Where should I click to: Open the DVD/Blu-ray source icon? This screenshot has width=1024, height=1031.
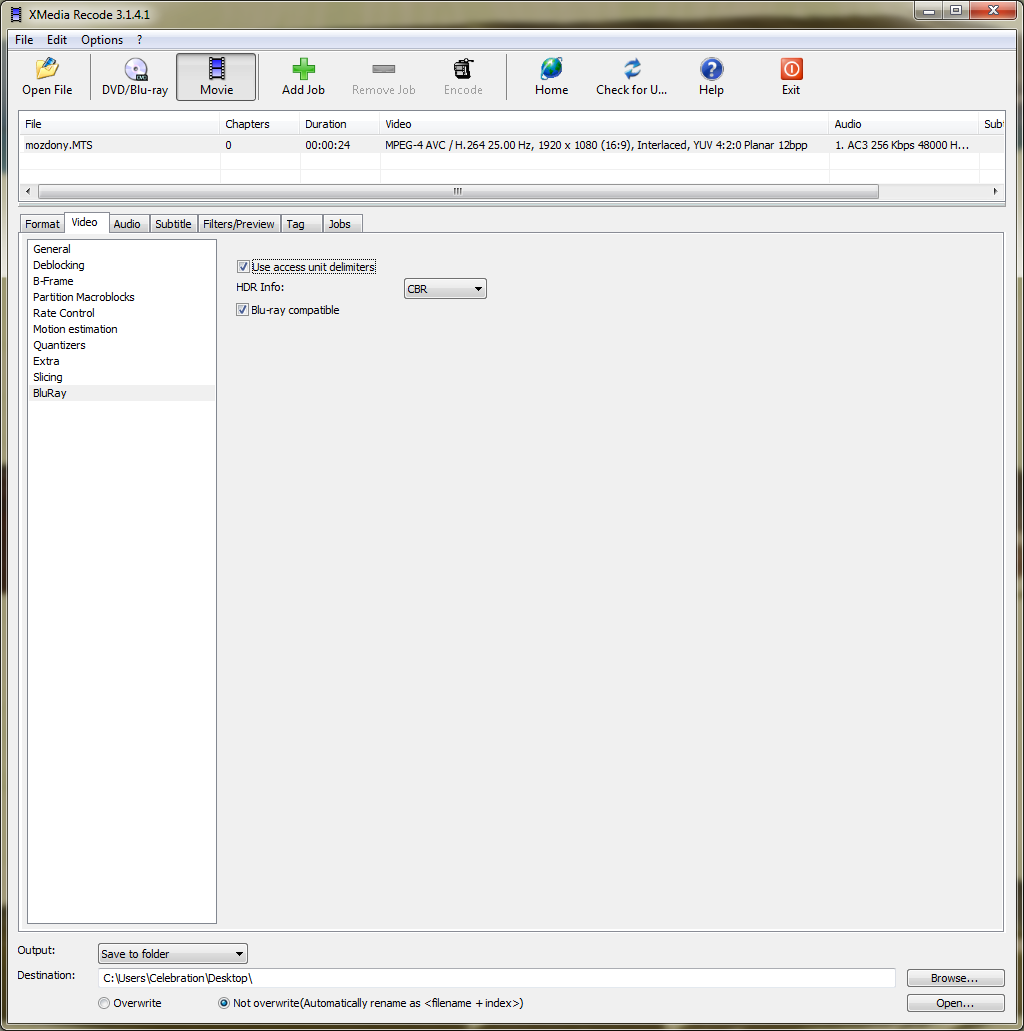click(x=135, y=68)
